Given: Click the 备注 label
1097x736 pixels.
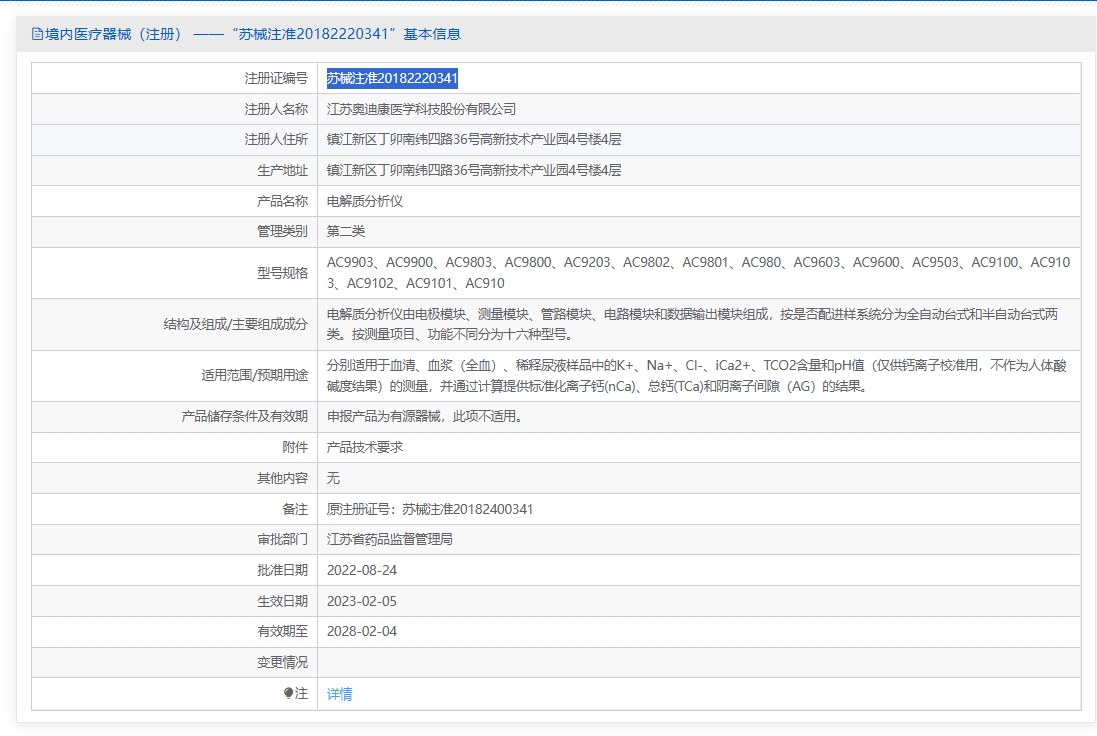Looking at the screenshot, I should point(295,509).
